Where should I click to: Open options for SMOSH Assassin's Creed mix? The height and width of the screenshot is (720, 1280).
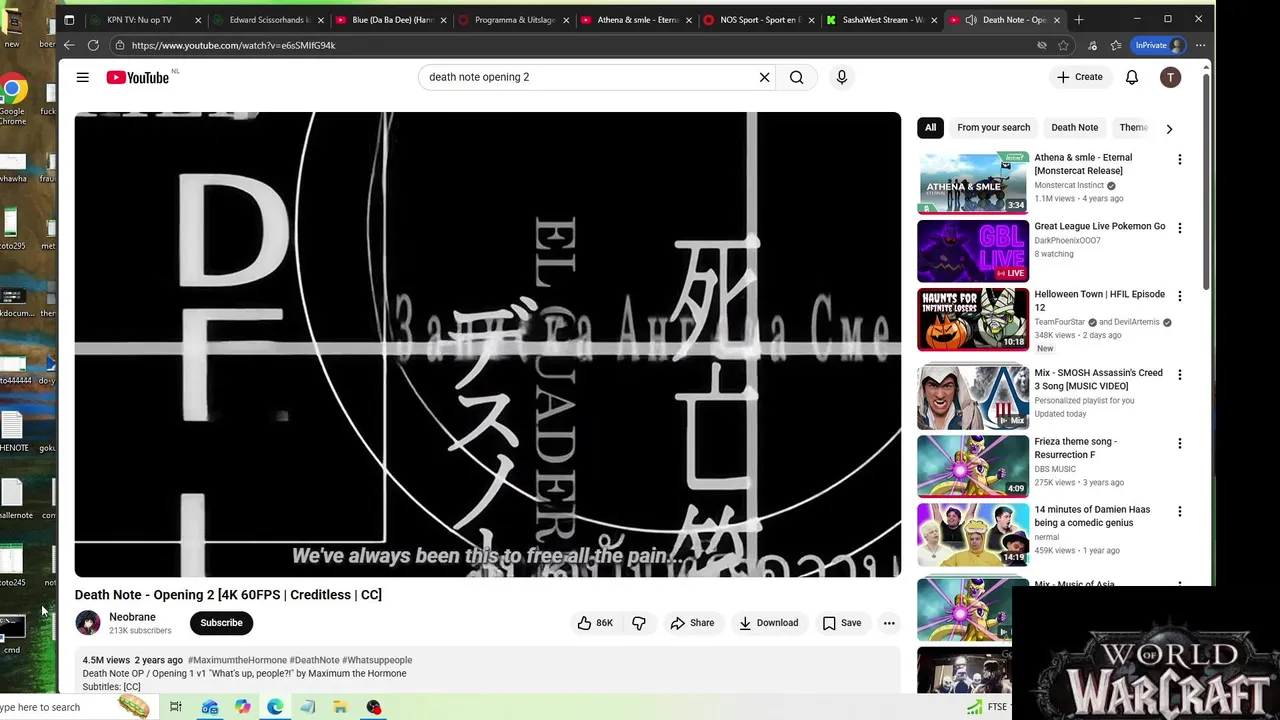1179,375
